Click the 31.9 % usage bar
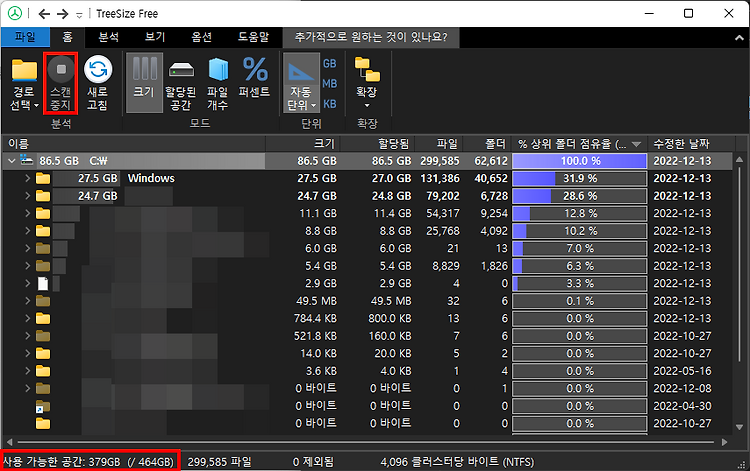 pyautogui.click(x=579, y=178)
